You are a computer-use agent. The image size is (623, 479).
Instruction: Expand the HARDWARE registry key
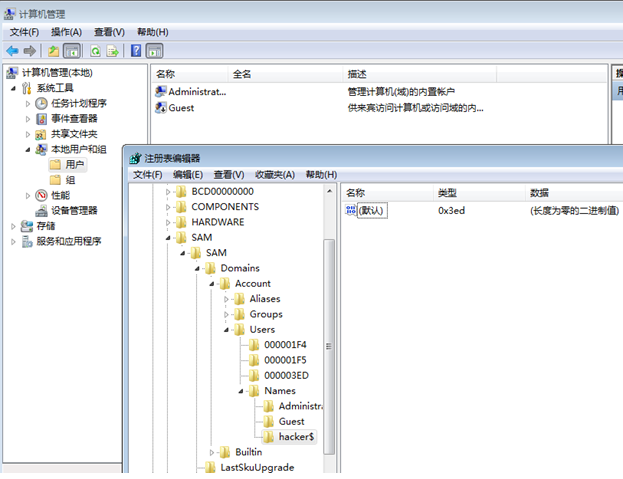tap(168, 222)
